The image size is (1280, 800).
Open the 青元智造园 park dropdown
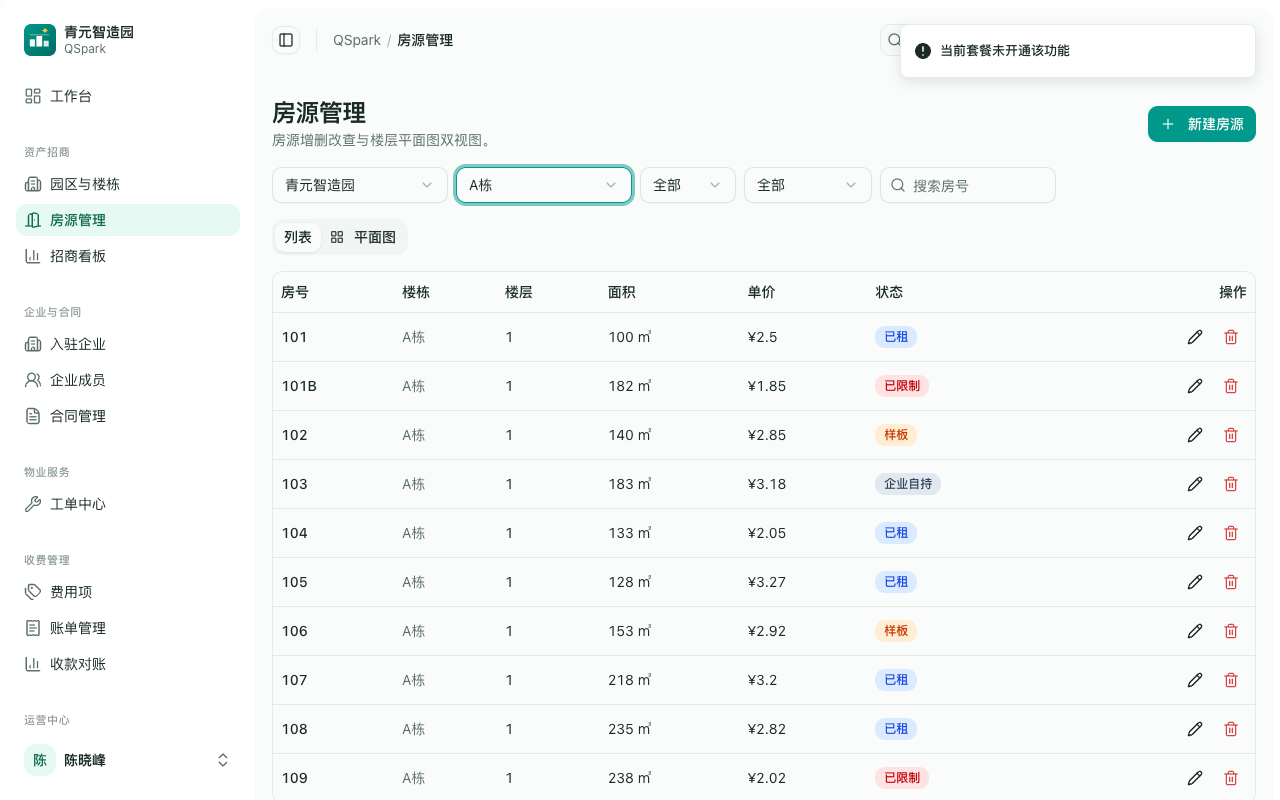tap(360, 185)
